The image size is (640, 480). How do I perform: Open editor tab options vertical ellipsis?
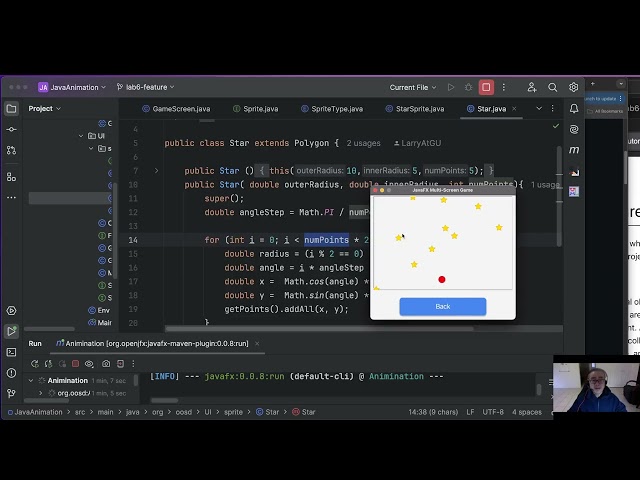click(x=553, y=109)
